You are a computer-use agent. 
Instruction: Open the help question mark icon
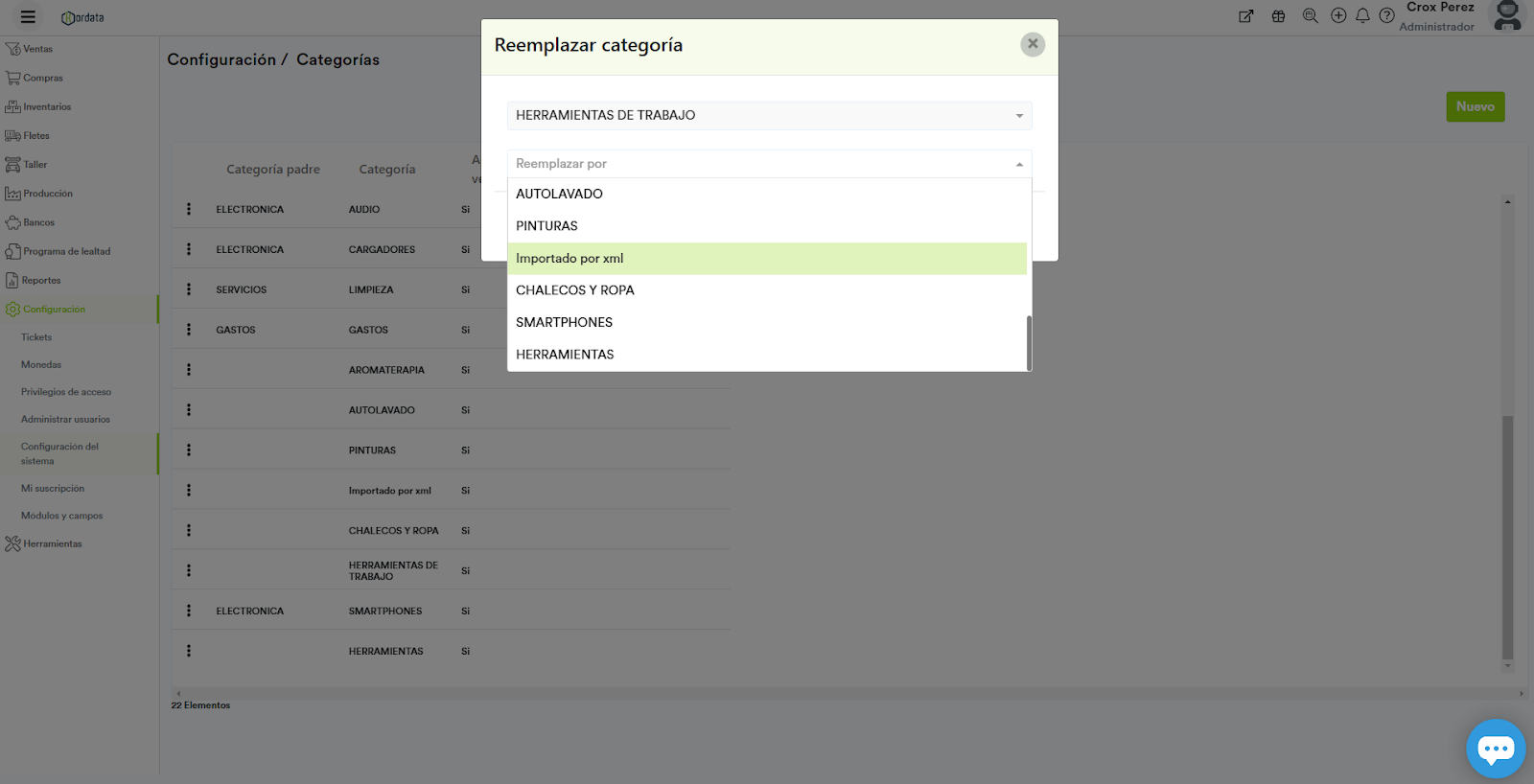tap(1386, 15)
